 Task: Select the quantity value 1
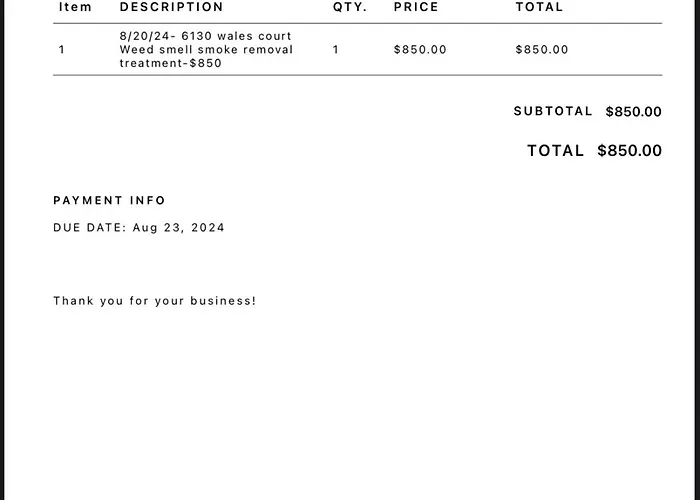tap(335, 49)
